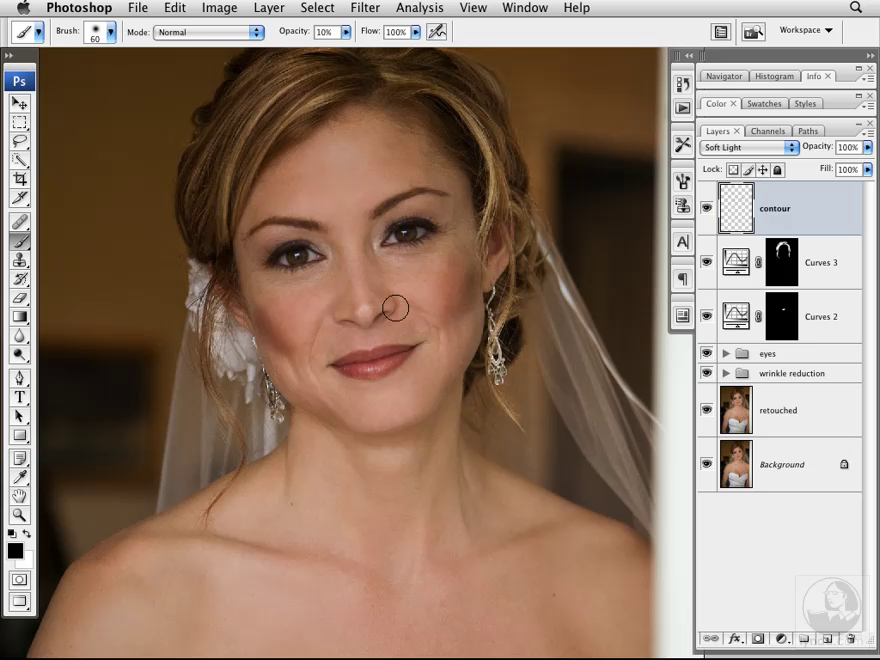Select the Slice tool

click(20, 198)
